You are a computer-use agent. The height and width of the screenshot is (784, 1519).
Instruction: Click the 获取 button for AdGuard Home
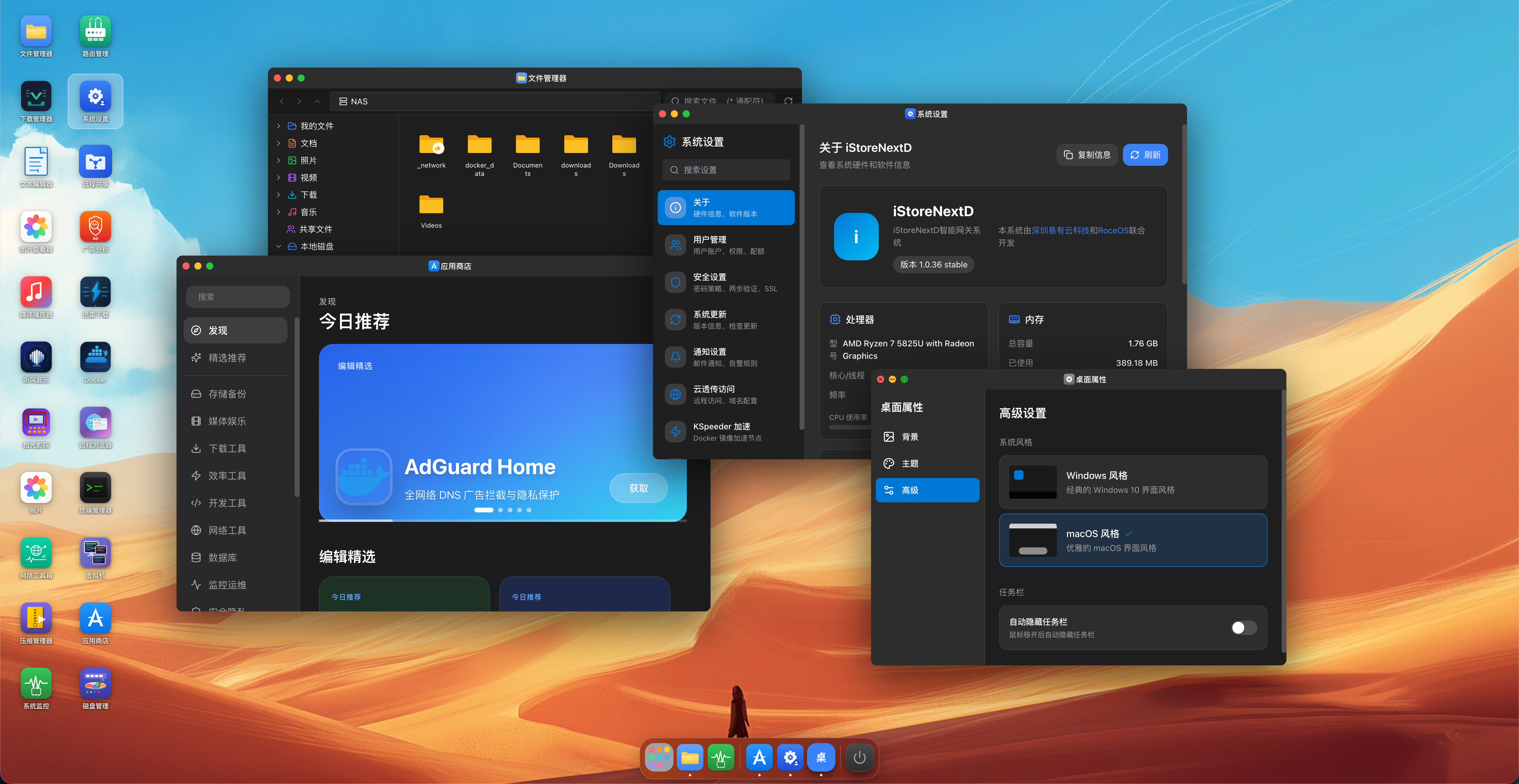click(x=638, y=488)
